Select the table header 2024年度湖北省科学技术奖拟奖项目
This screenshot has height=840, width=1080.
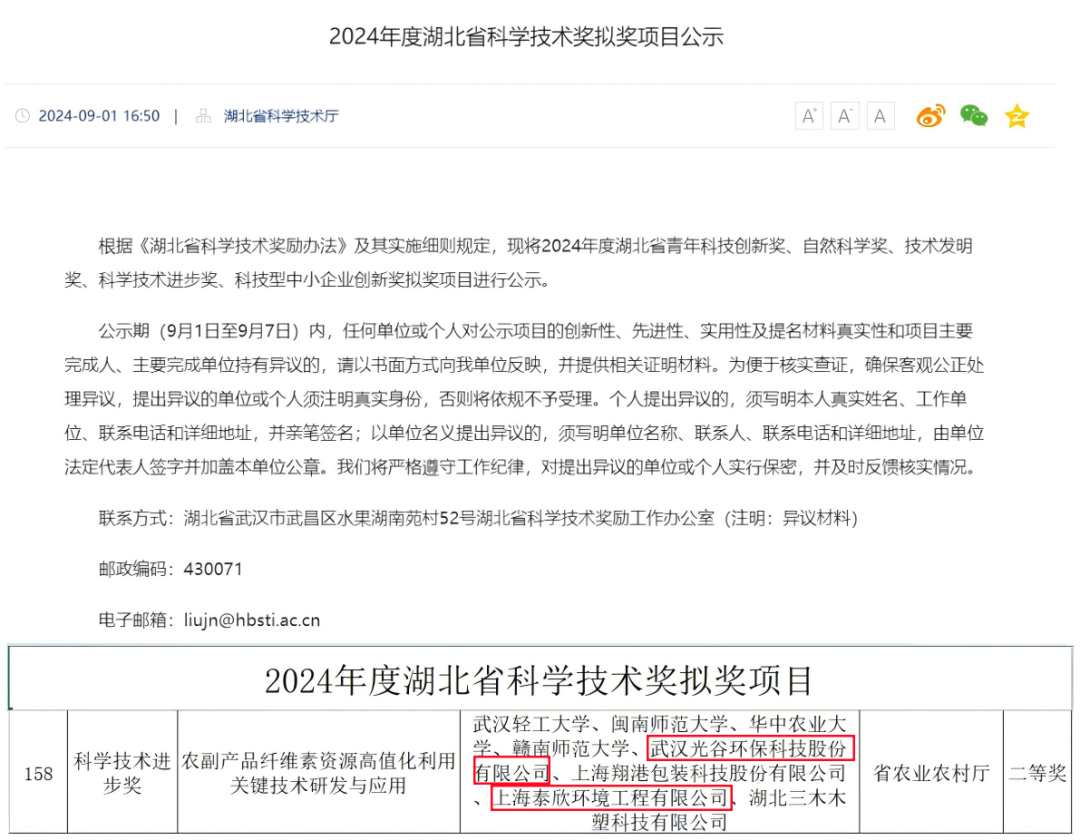[539, 680]
